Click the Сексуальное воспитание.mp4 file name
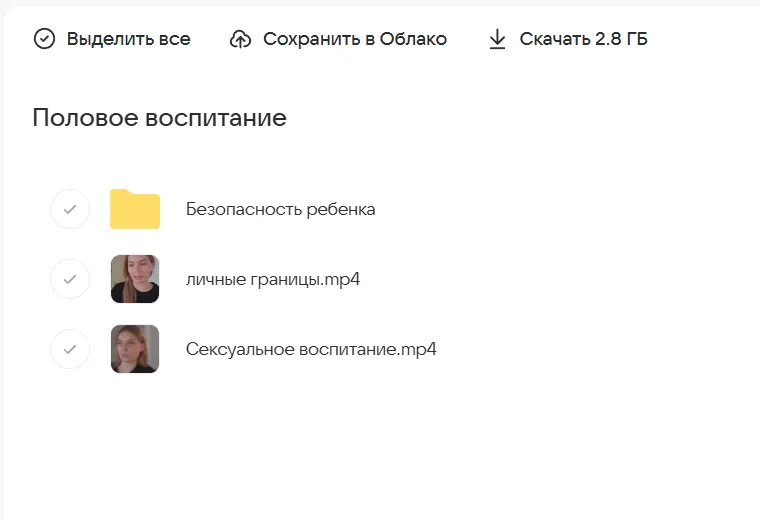This screenshot has width=760, height=520. [311, 349]
